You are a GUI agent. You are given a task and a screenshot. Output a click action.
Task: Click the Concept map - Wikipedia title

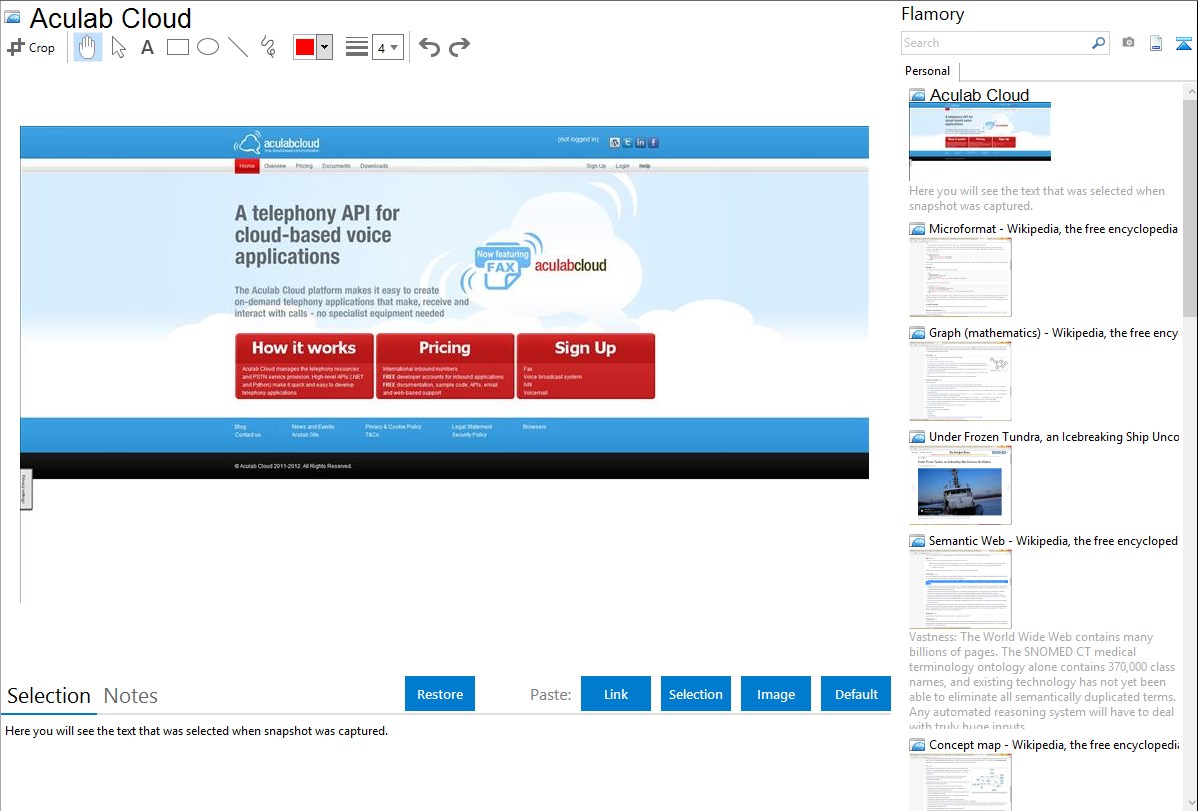pyautogui.click(x=1053, y=744)
